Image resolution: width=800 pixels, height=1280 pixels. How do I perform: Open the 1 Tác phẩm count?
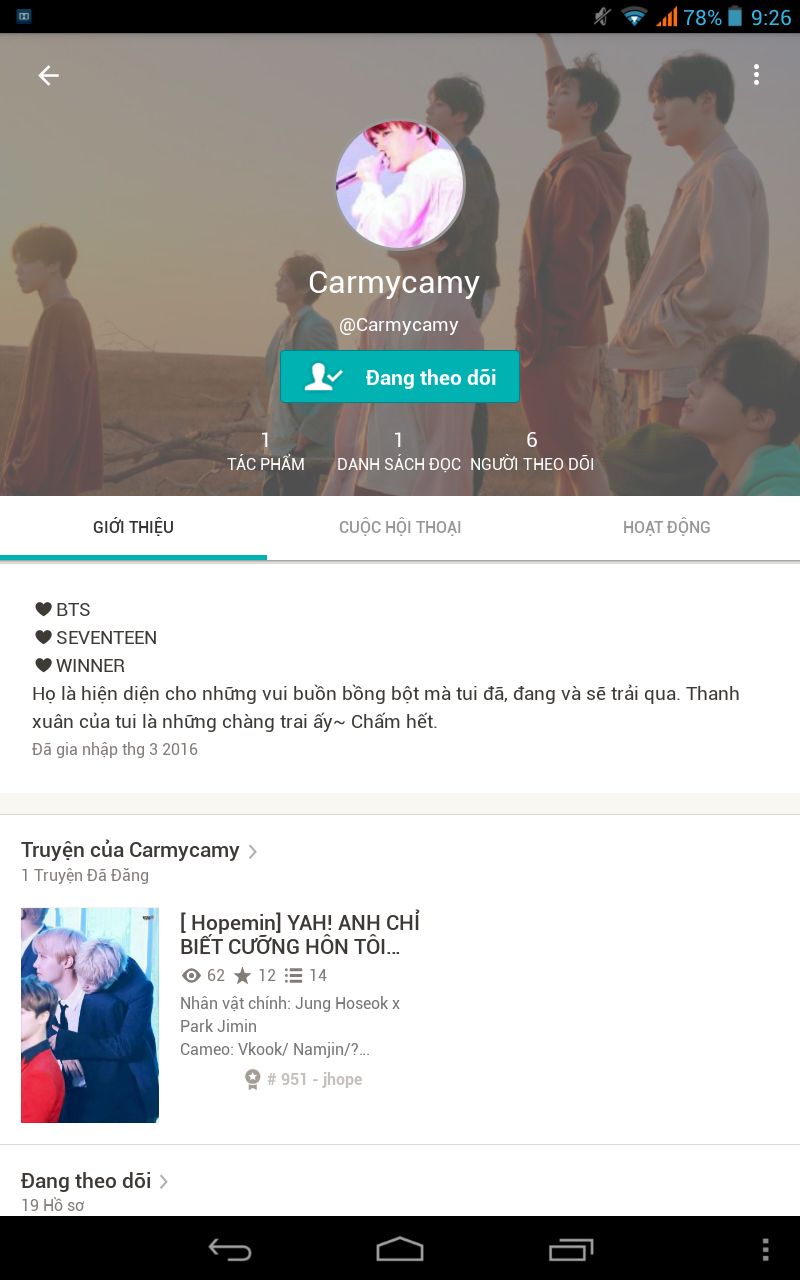(266, 451)
